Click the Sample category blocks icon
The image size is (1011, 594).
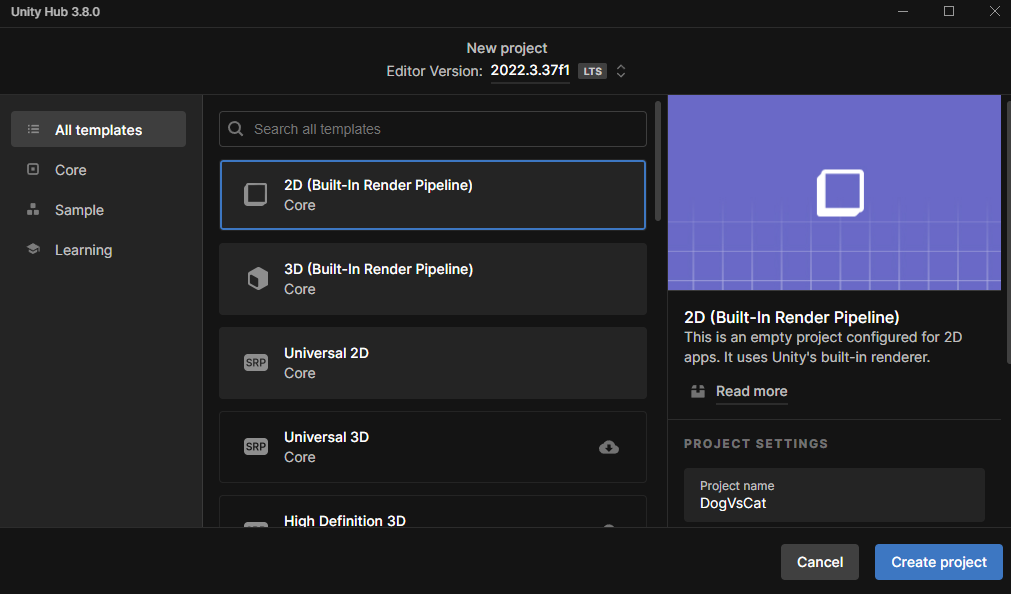click(x=33, y=209)
